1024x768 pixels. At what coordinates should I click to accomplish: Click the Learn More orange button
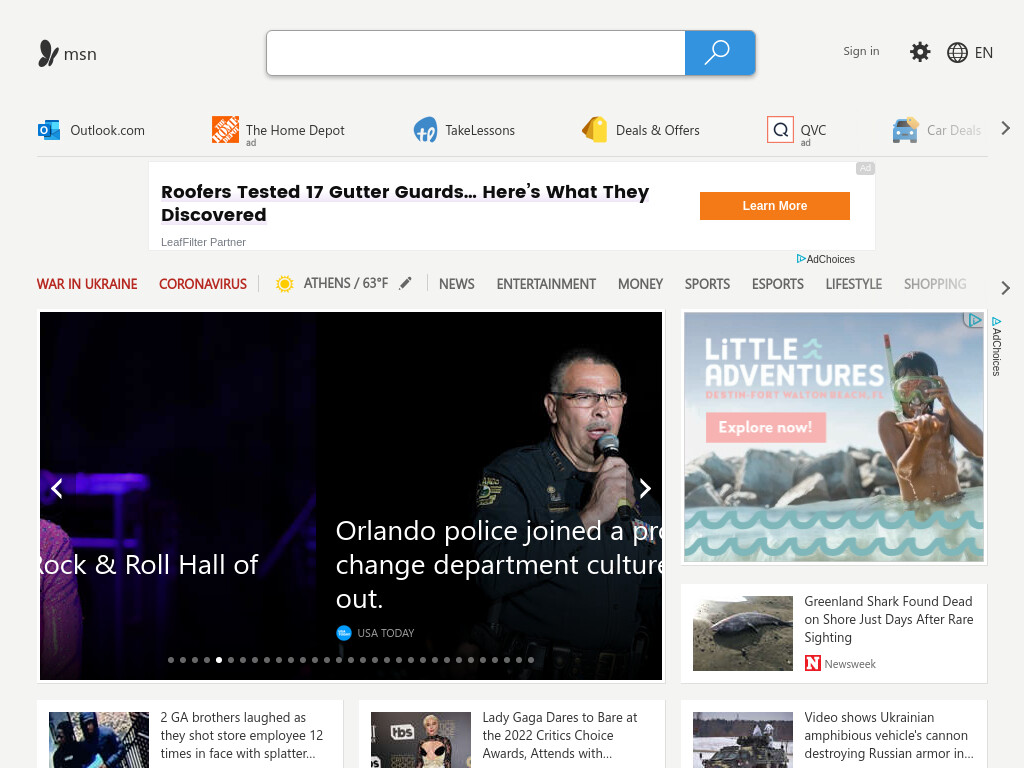[x=775, y=206]
